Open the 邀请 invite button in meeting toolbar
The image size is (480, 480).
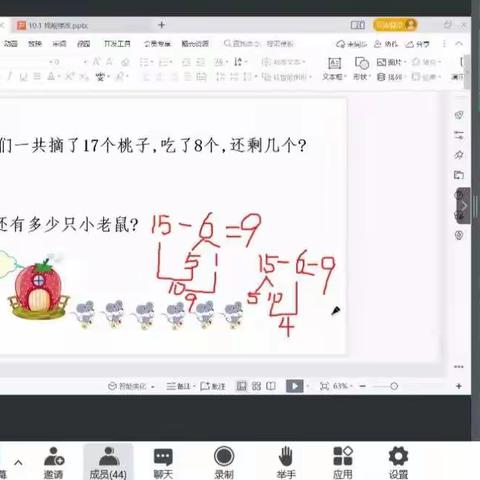pyautogui.click(x=54, y=462)
